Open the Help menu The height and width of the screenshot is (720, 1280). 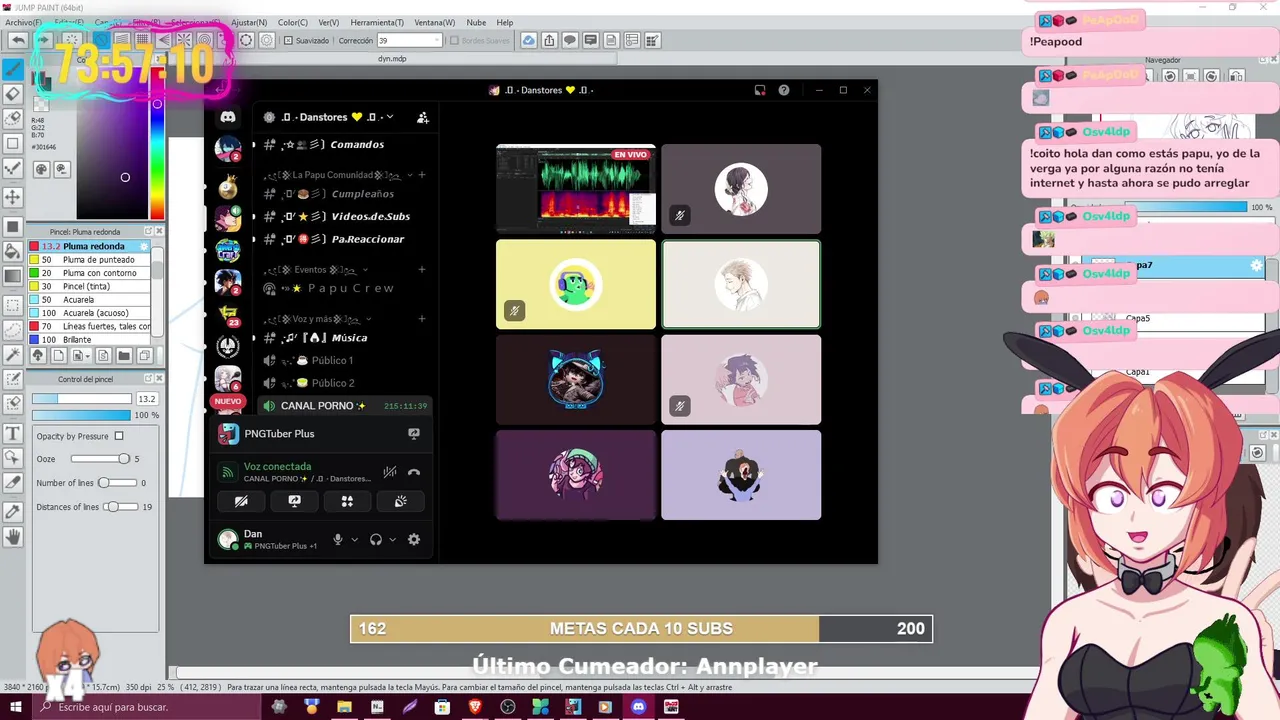tap(505, 22)
